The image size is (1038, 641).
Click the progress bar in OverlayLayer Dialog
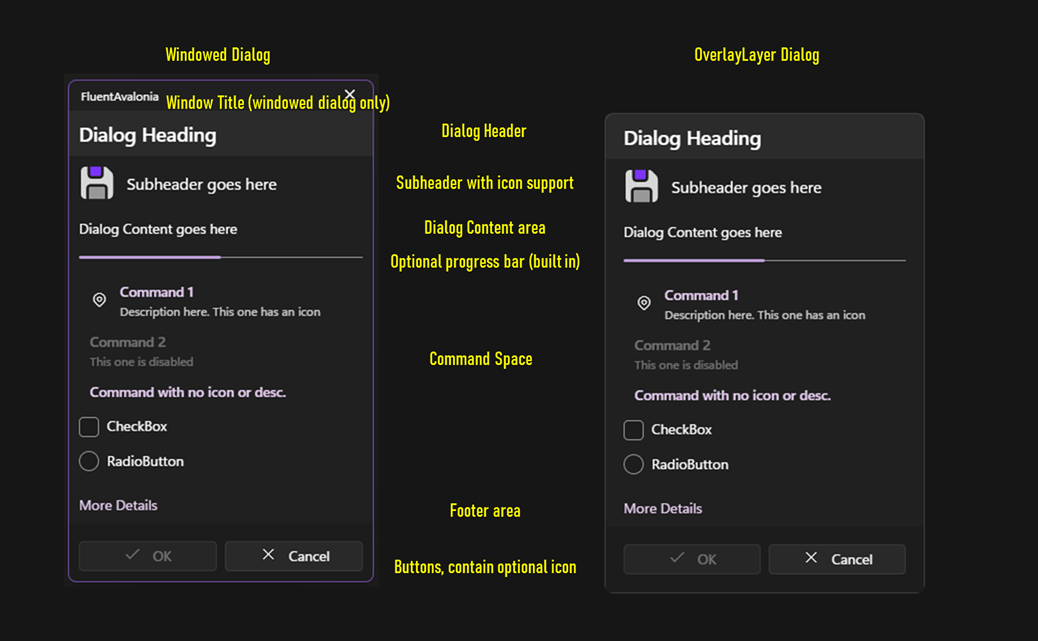pos(765,260)
